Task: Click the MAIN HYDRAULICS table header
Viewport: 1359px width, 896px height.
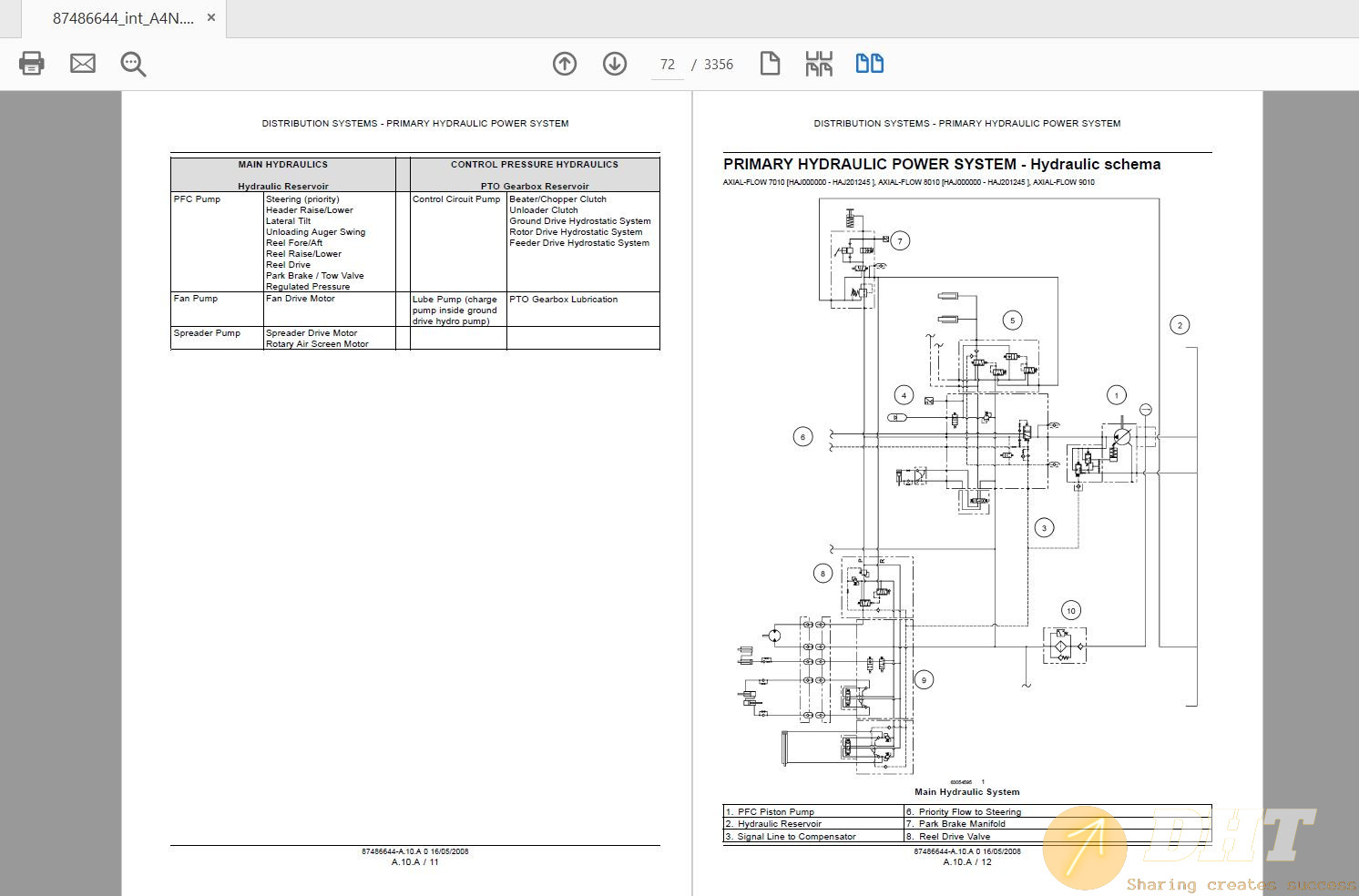Action: tap(282, 164)
